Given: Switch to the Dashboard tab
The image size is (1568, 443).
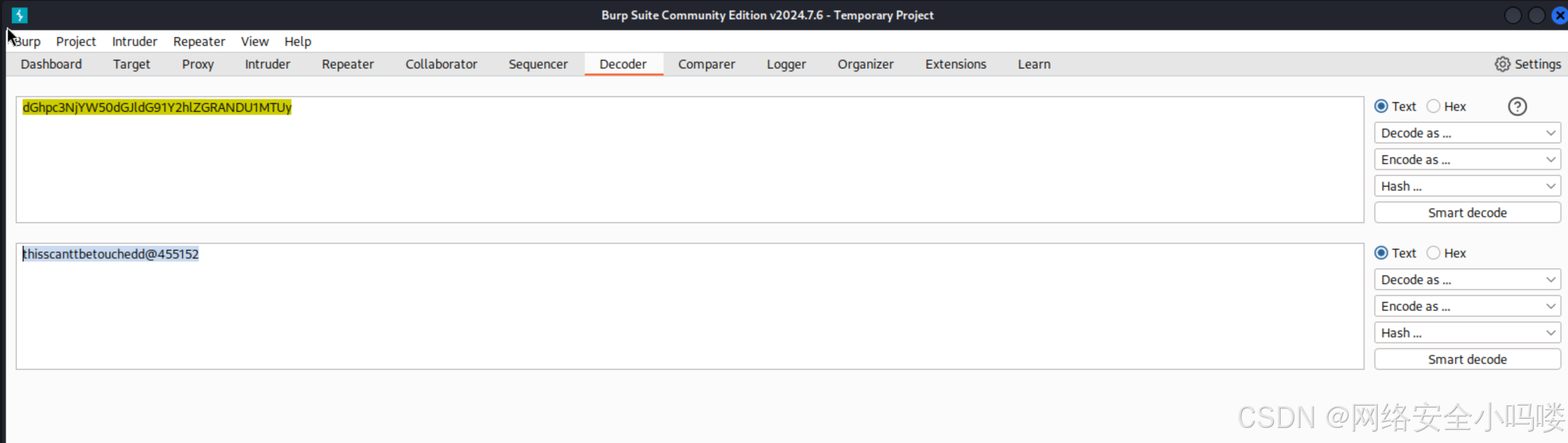Looking at the screenshot, I should 51,64.
